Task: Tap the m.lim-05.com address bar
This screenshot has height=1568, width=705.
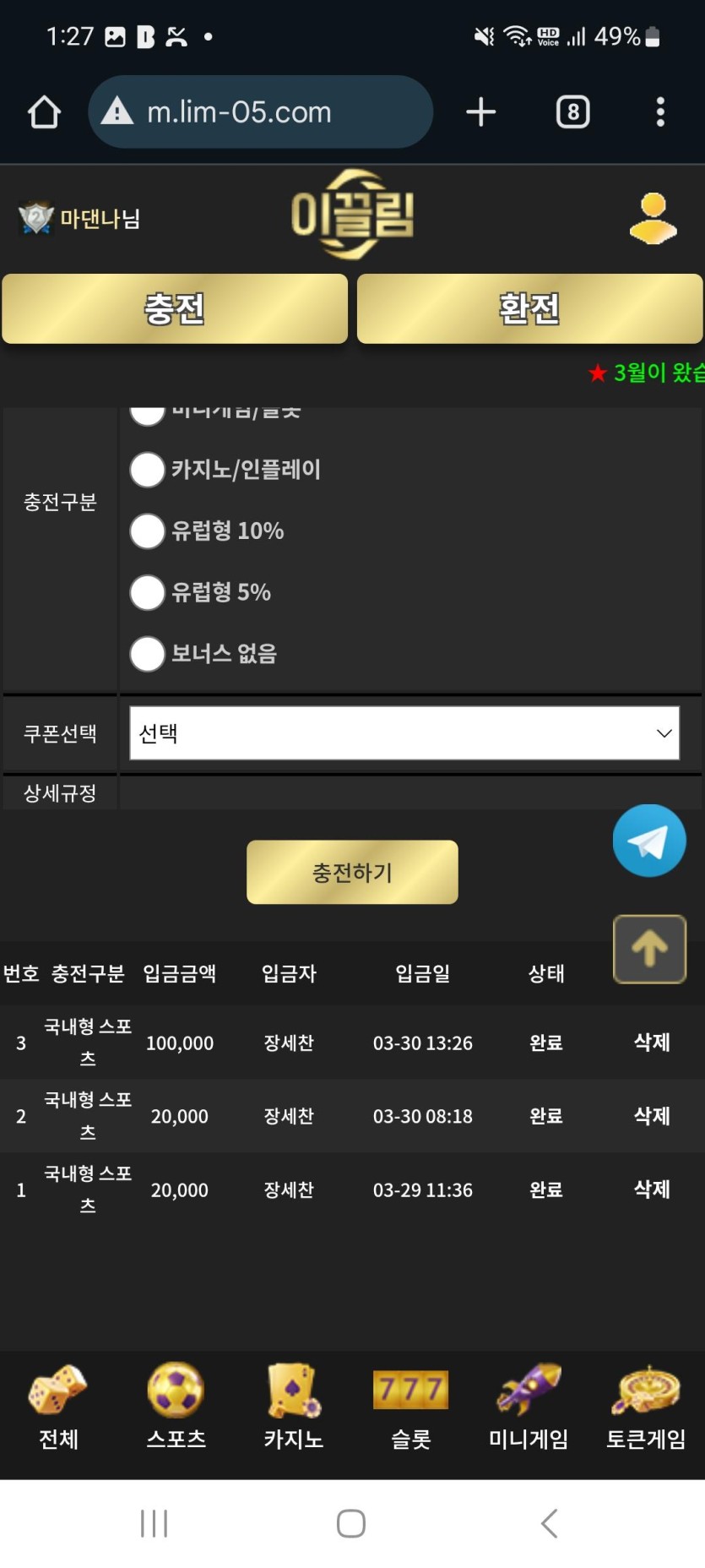Action: 260,112
